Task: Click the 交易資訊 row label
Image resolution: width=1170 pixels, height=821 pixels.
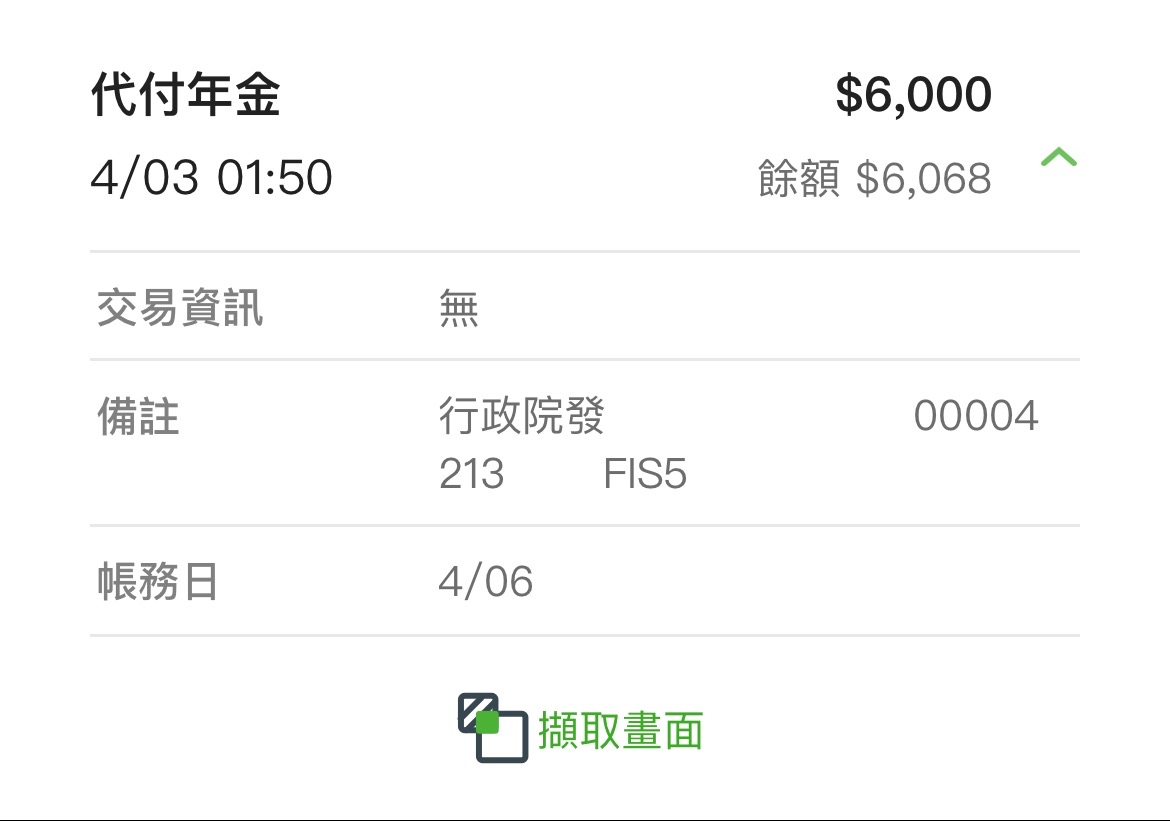Action: click(180, 307)
